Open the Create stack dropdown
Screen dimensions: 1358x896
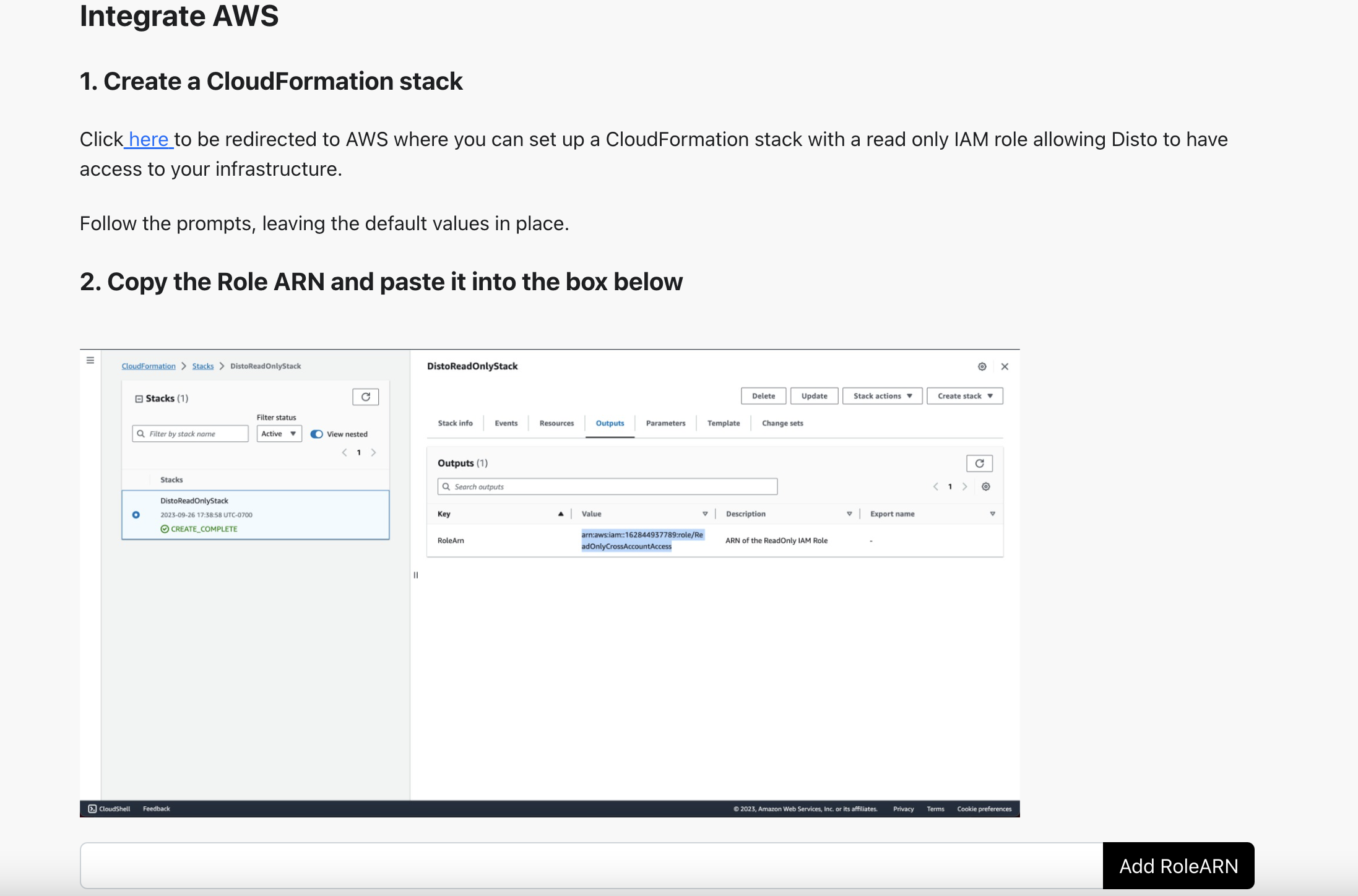pyautogui.click(x=964, y=396)
